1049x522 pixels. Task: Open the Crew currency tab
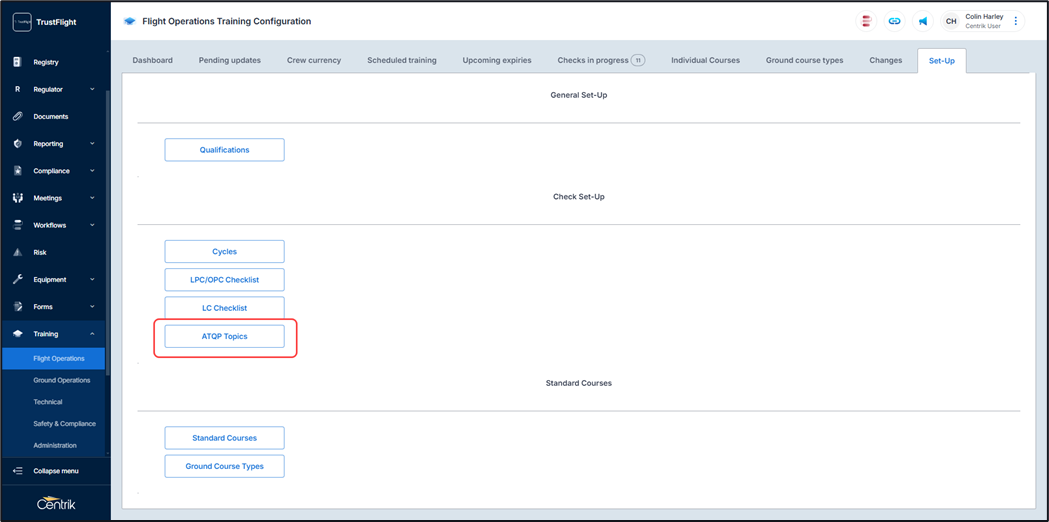click(314, 60)
